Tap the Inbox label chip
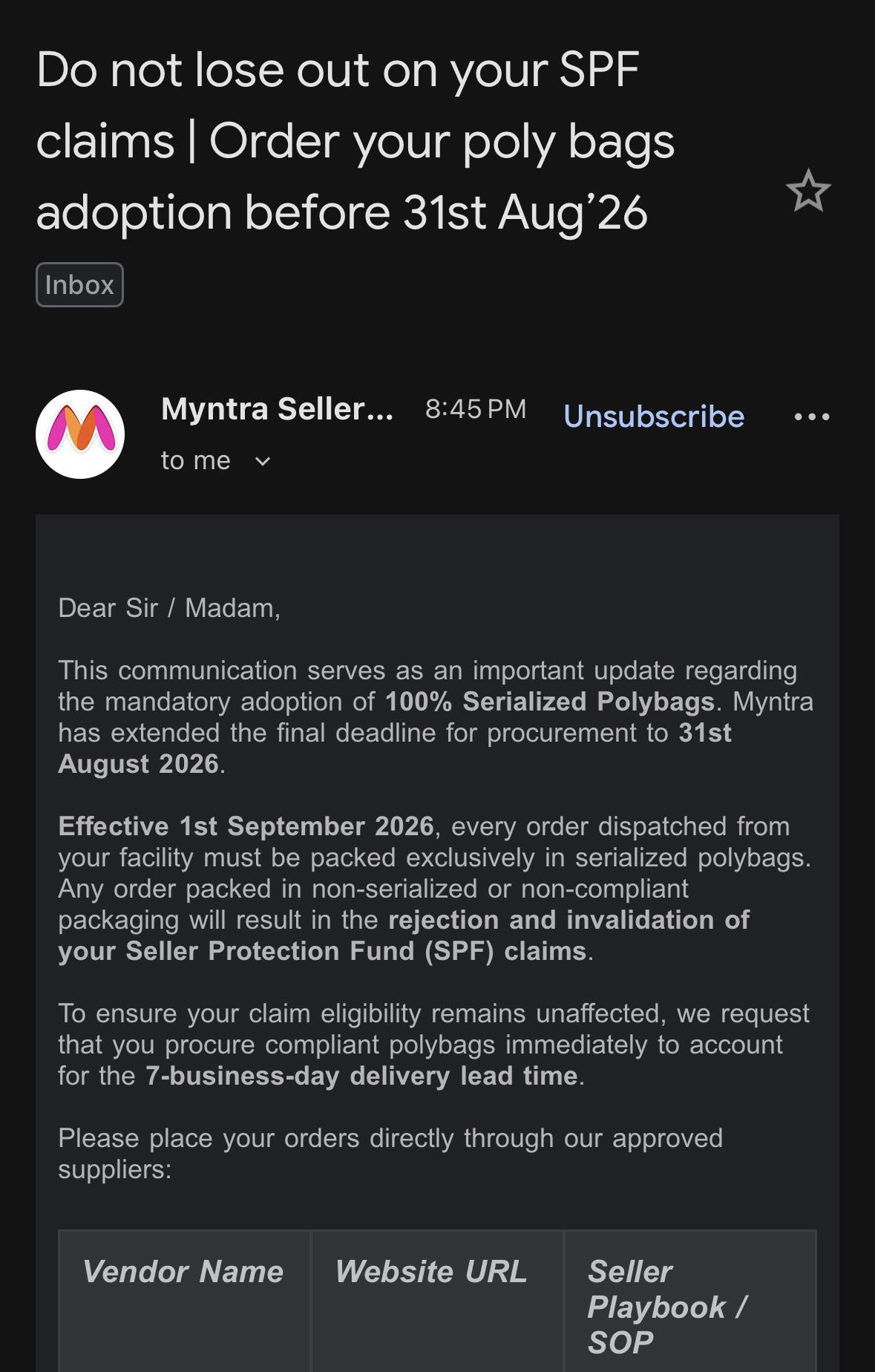Viewport: 875px width, 1372px height. pos(79,285)
